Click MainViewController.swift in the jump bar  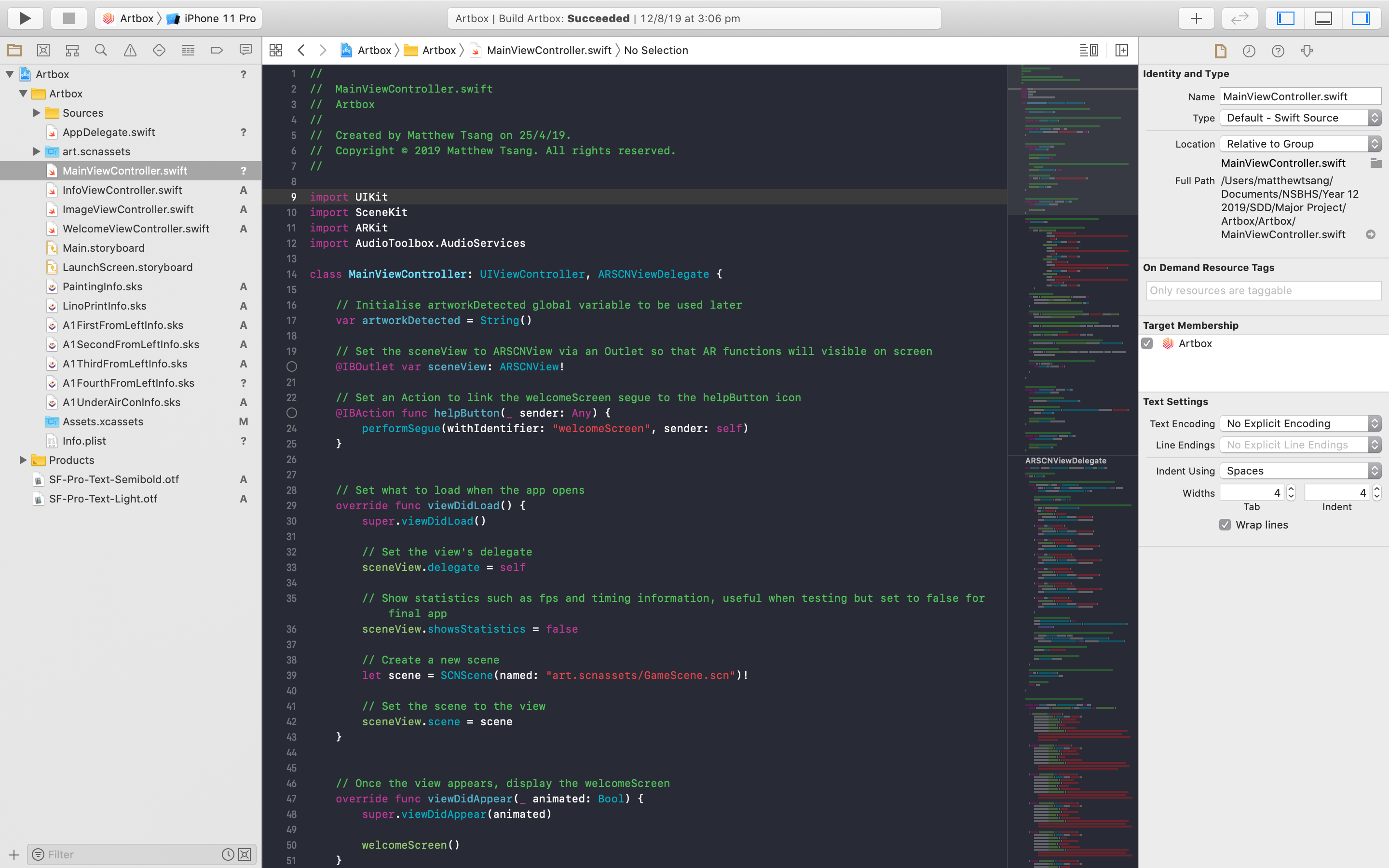548,51
